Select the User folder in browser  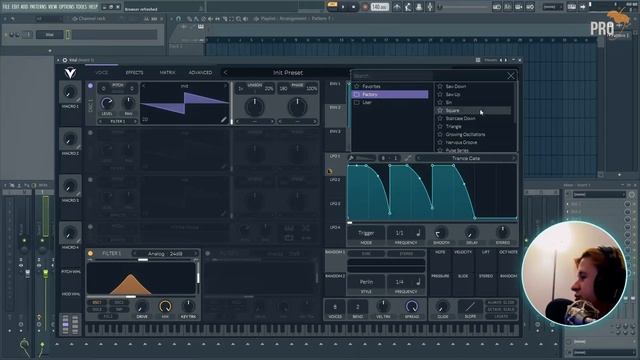(x=390, y=102)
